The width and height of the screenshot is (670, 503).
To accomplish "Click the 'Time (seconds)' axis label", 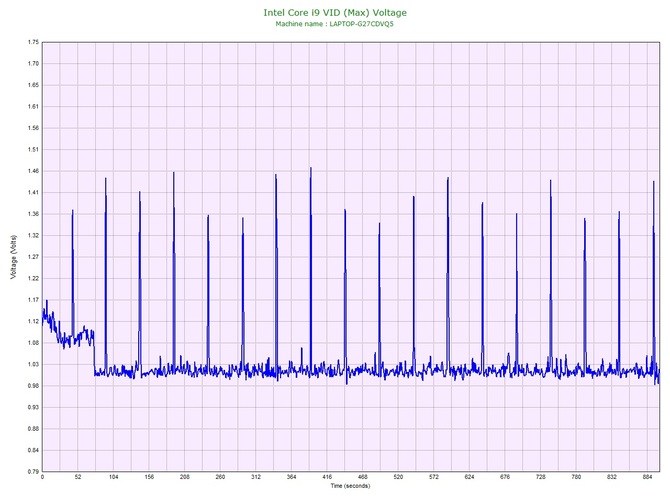I will point(350,486).
